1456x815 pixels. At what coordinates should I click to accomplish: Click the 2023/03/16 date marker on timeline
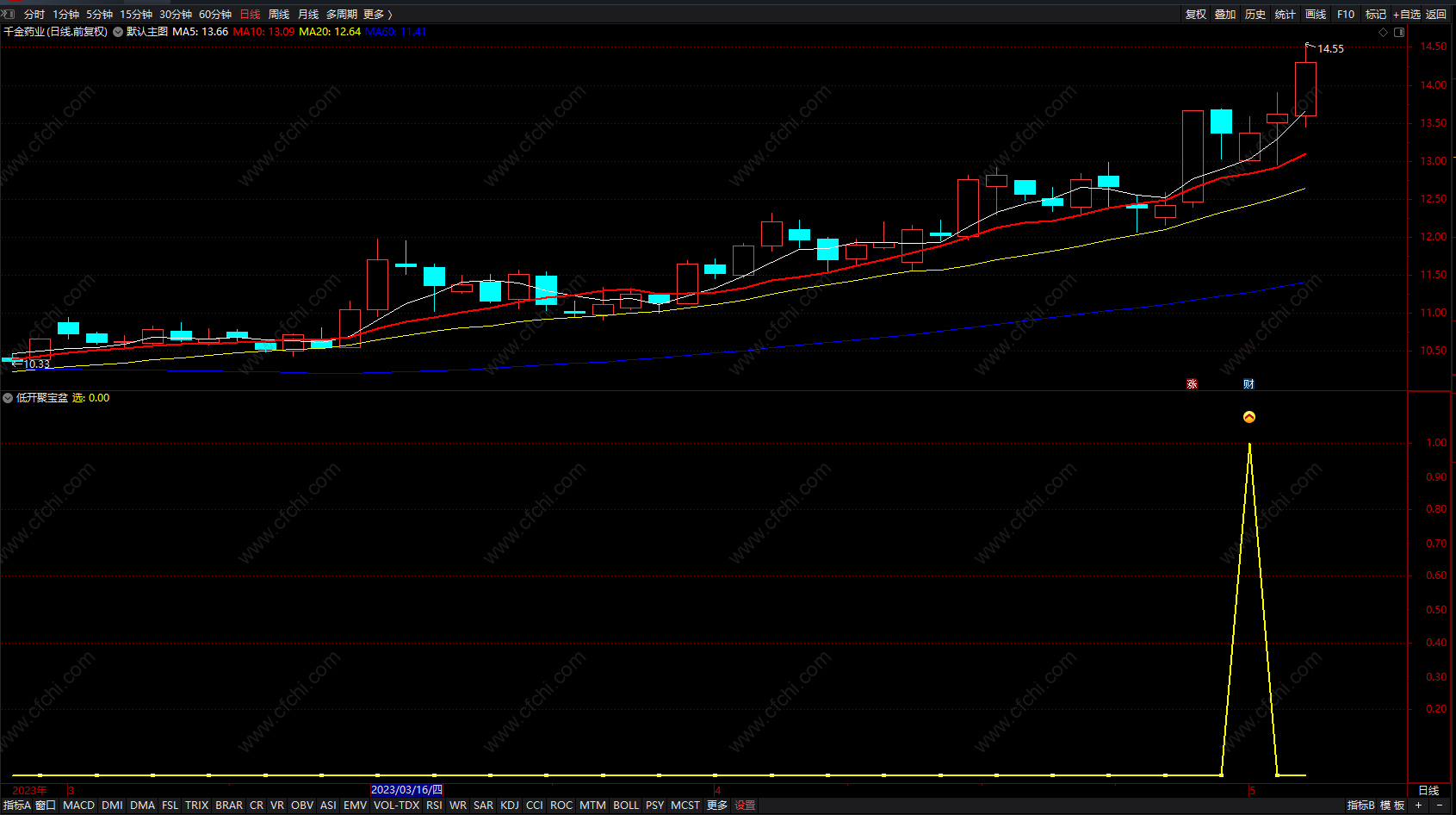point(406,790)
